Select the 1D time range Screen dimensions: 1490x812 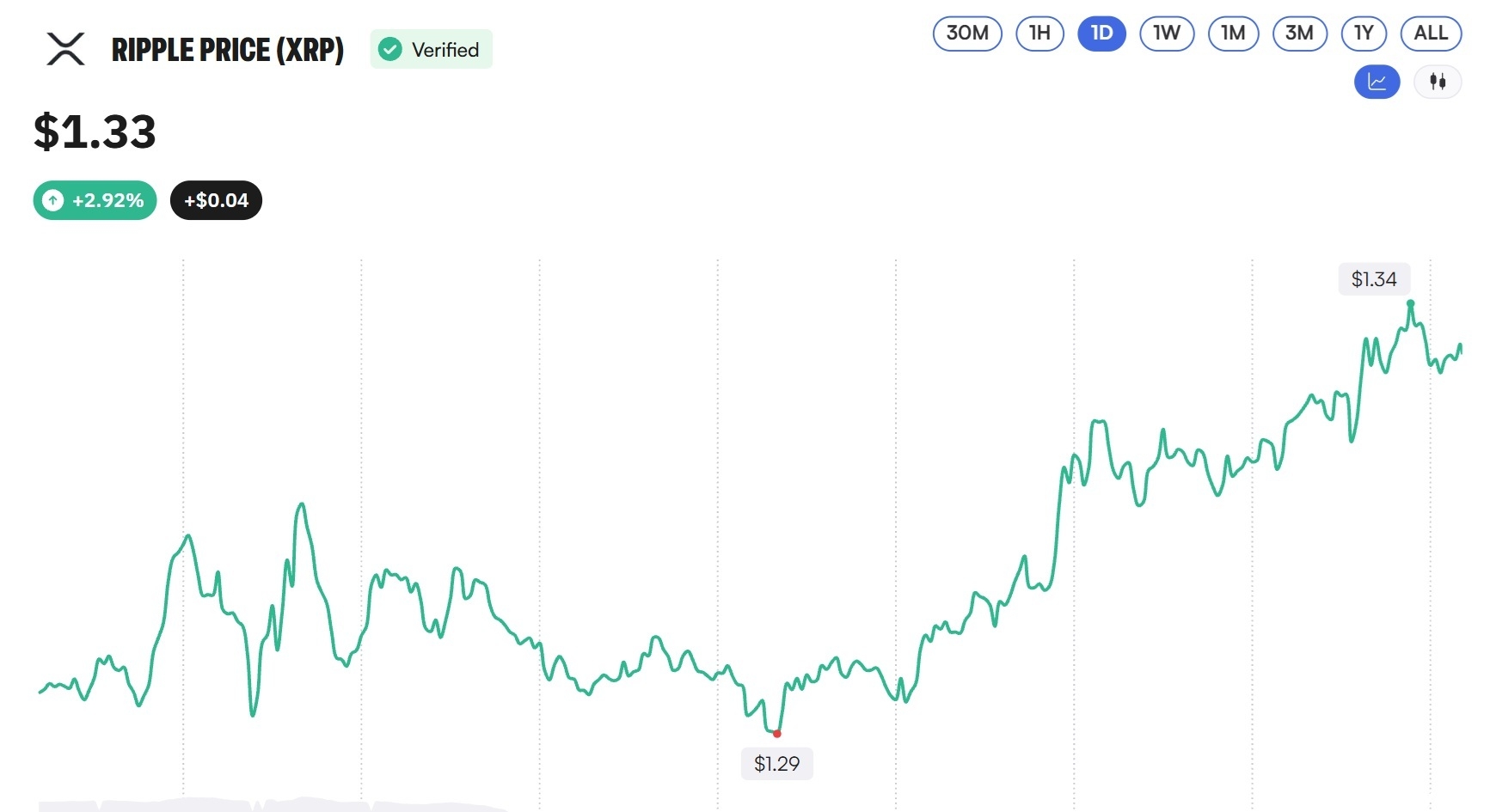1101,34
